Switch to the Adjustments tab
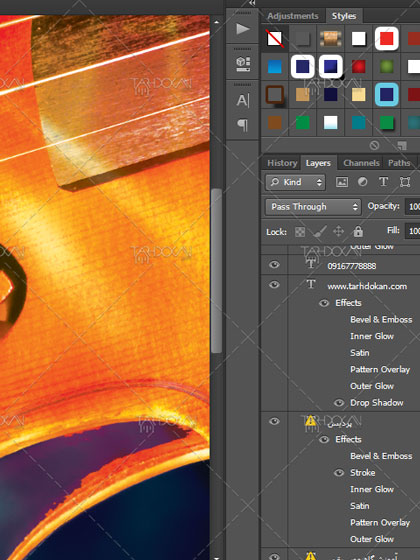The image size is (420, 560). click(x=292, y=16)
